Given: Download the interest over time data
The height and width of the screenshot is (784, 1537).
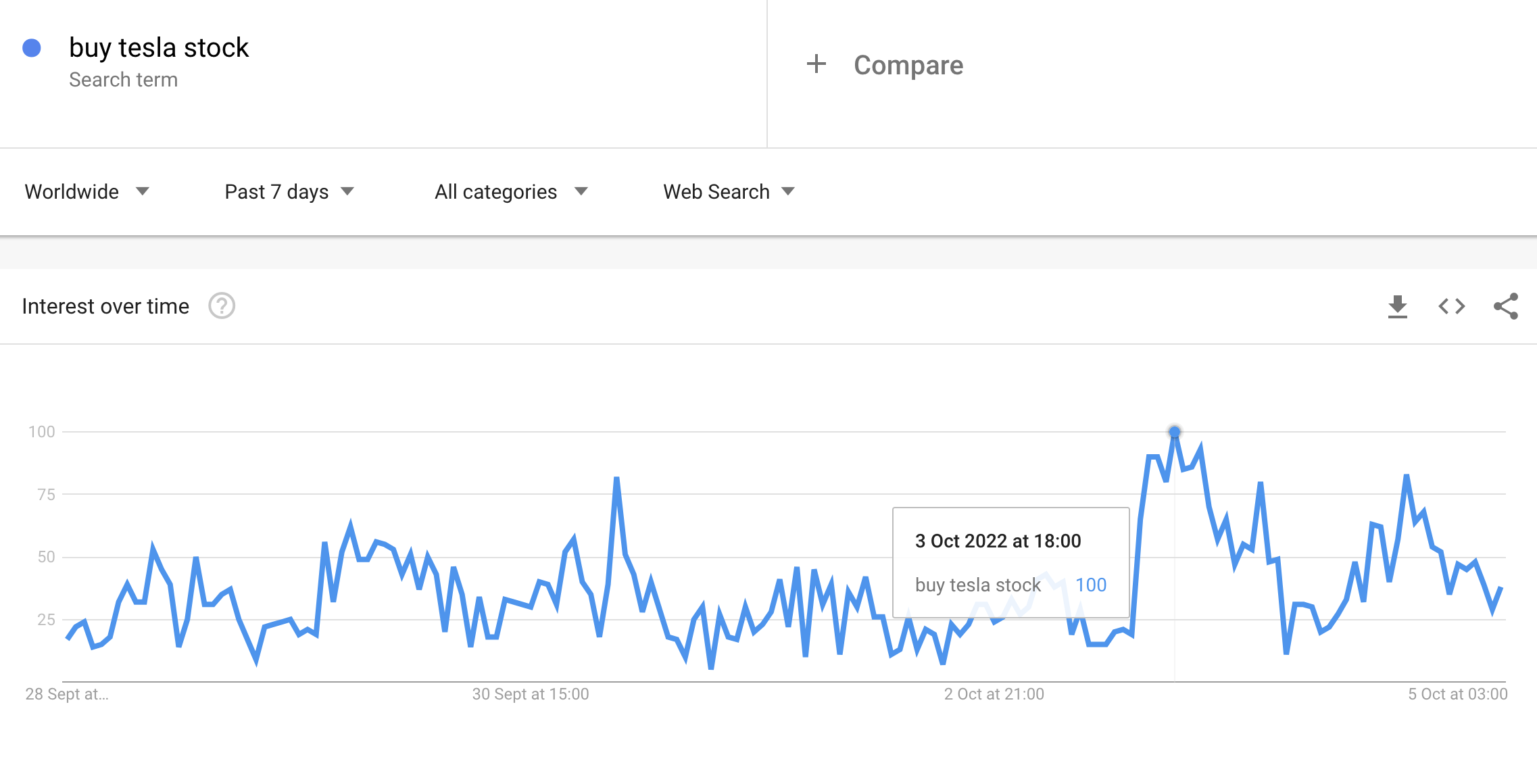Looking at the screenshot, I should click(1397, 306).
